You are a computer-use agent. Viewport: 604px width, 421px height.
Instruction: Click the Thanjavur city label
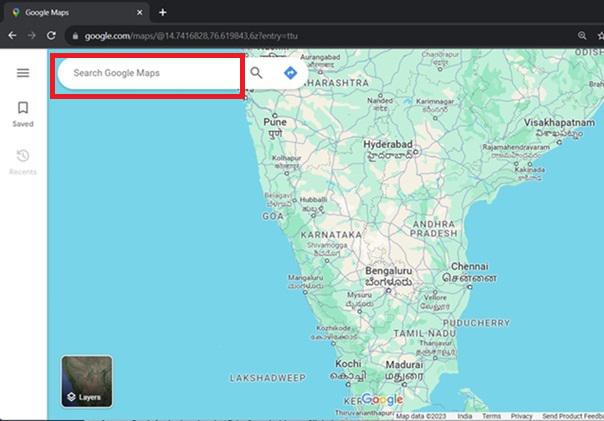point(435,343)
